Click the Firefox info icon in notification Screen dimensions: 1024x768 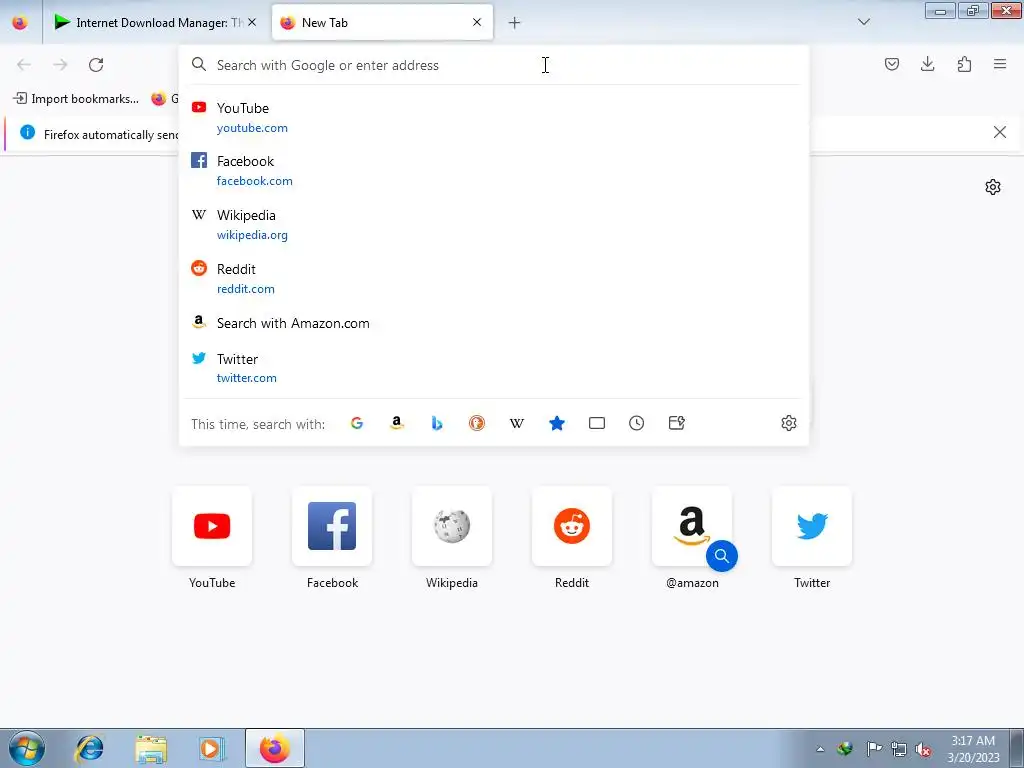27,133
